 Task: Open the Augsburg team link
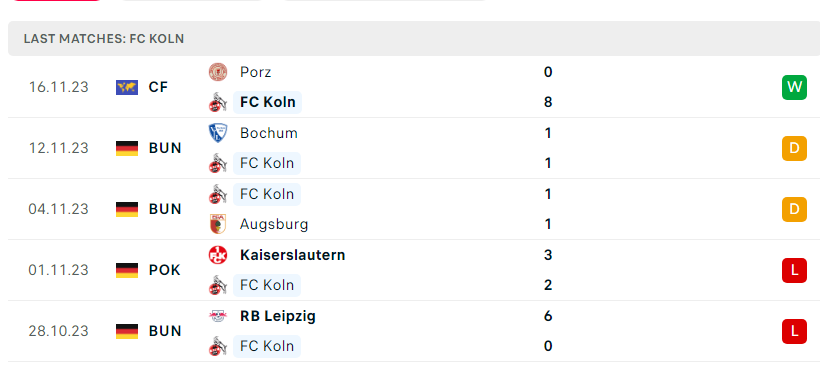point(274,224)
